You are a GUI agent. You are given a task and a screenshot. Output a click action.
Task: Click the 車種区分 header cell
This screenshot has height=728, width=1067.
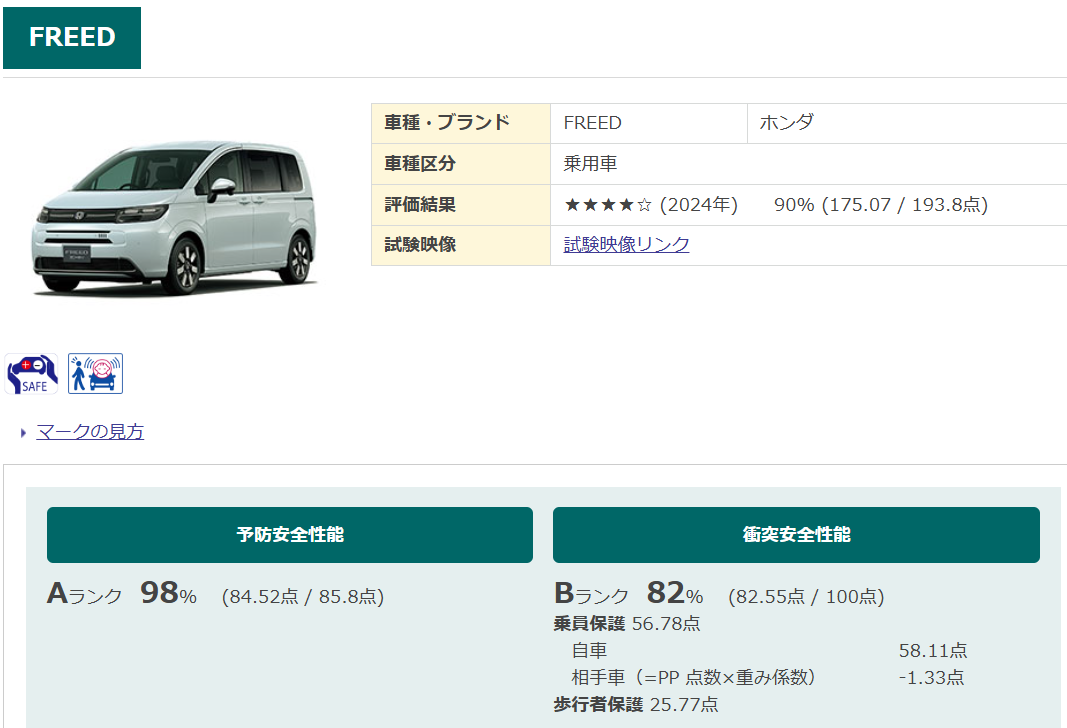461,164
